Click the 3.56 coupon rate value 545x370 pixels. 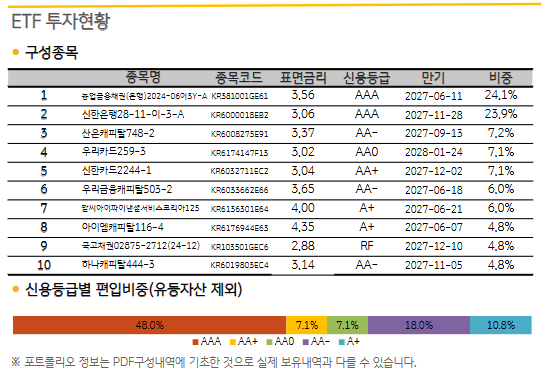tap(303, 95)
